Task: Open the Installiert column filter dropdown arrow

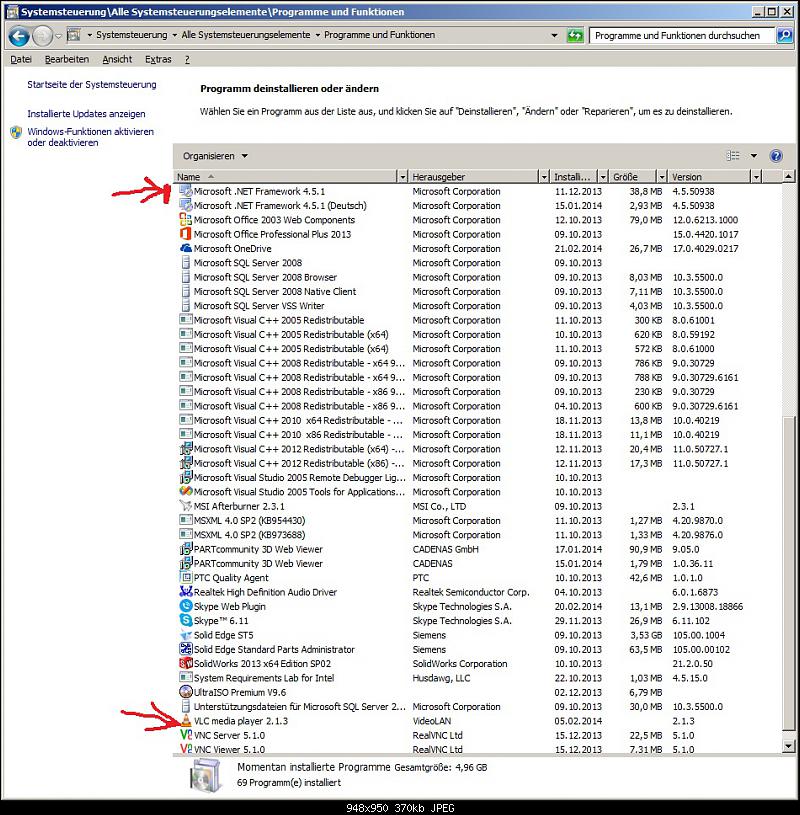Action: coord(603,177)
